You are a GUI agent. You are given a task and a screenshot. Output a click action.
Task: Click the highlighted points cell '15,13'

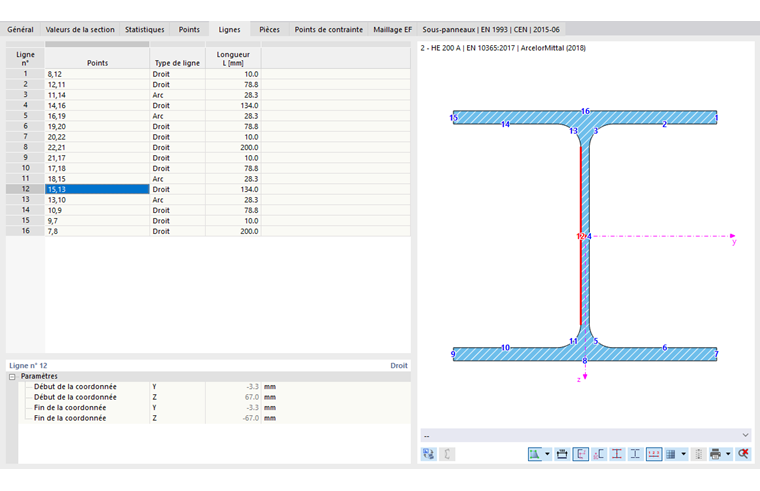tap(97, 190)
